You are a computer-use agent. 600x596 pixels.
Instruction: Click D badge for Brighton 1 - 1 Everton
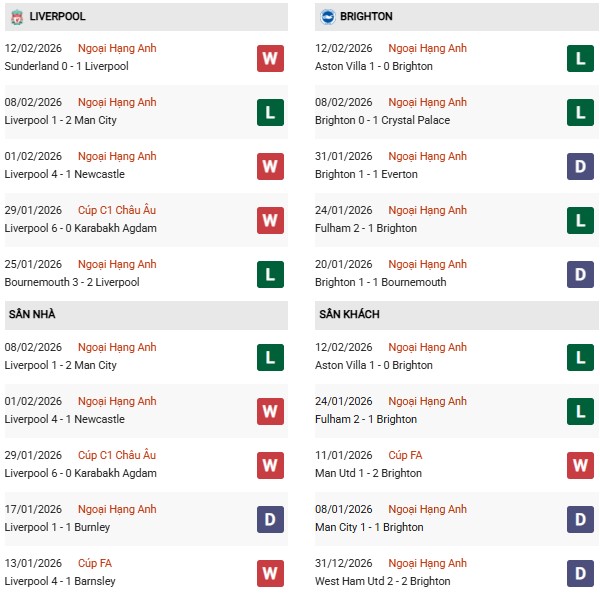(580, 166)
